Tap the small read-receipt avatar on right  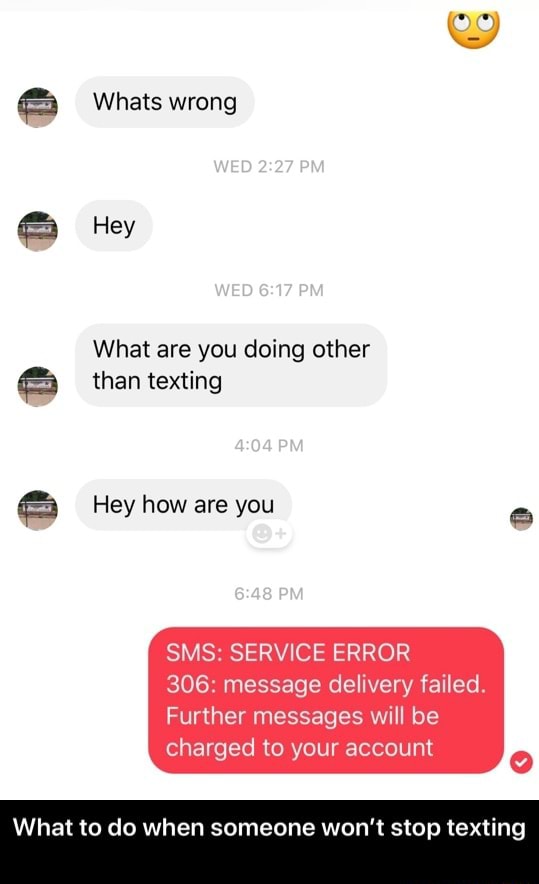point(521,519)
